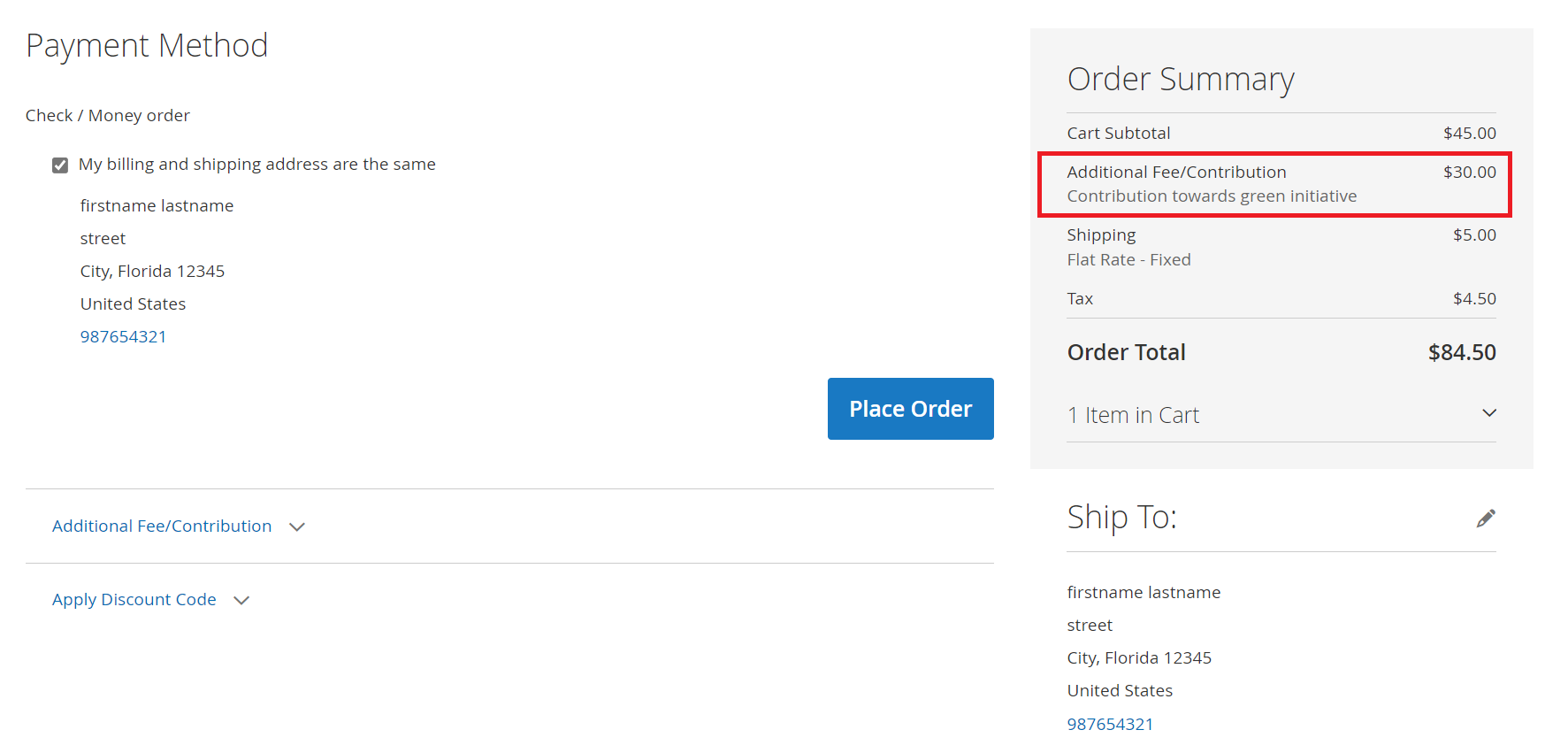
Task: Click the Place Order button
Action: 911,409
